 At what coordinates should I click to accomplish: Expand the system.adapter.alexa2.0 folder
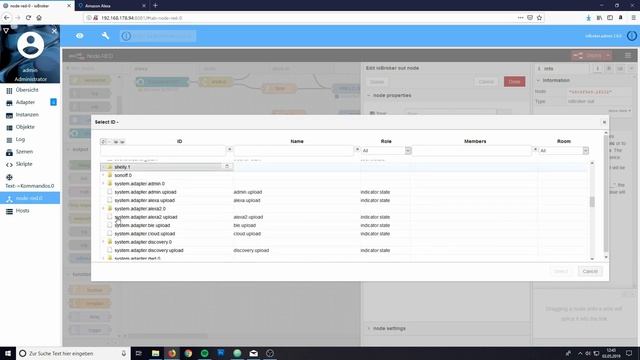103,209
